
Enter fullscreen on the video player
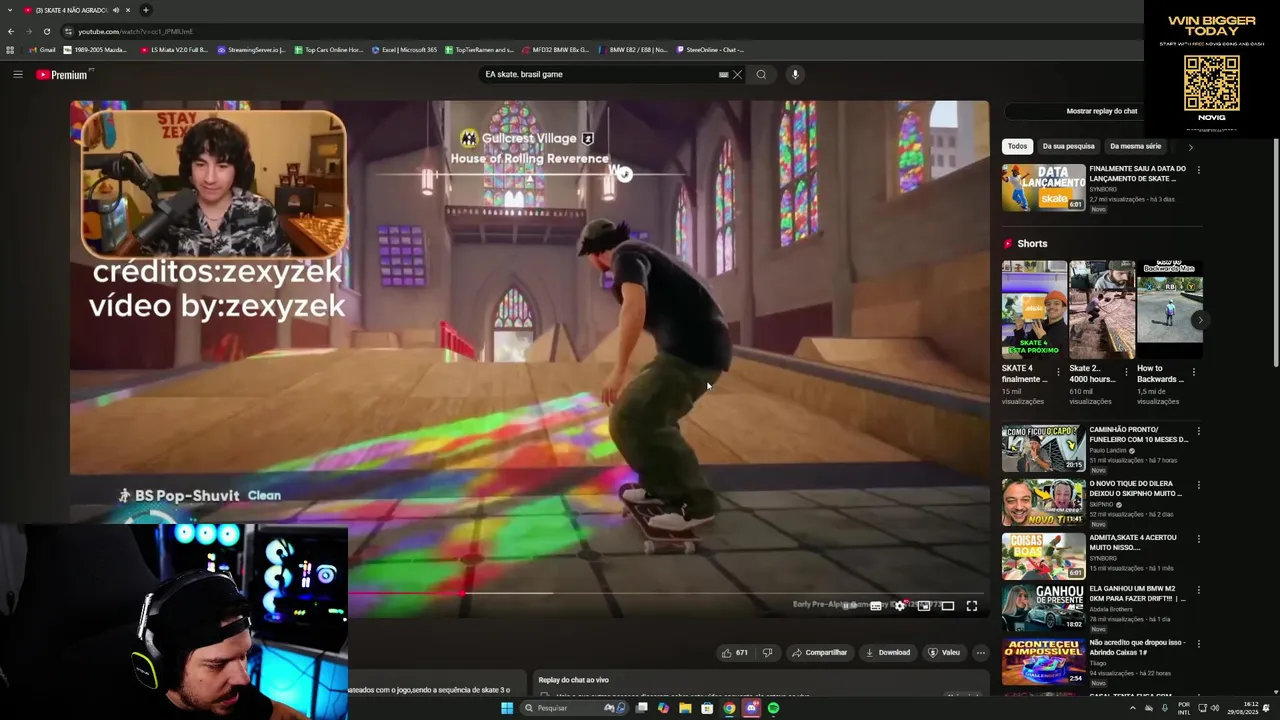(972, 606)
